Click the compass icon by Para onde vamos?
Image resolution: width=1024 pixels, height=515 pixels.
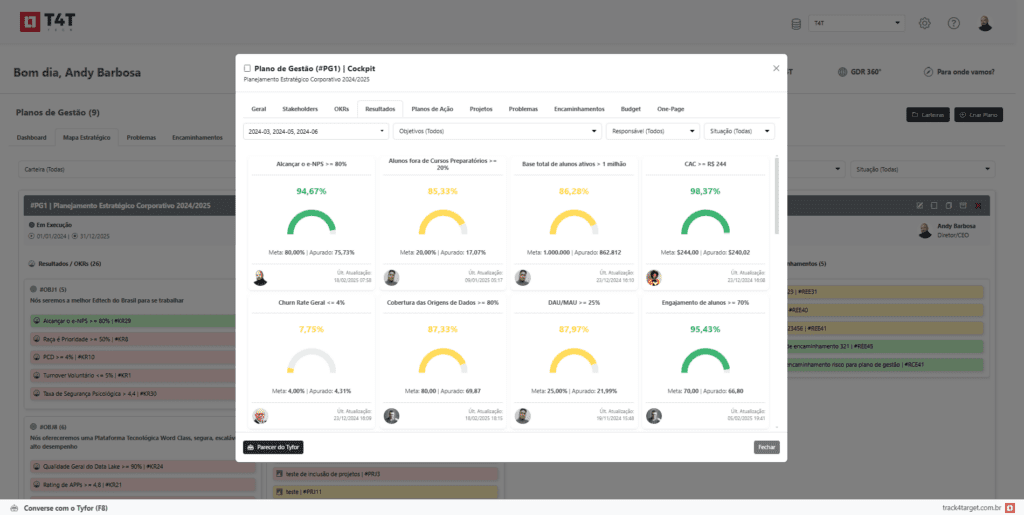point(929,72)
